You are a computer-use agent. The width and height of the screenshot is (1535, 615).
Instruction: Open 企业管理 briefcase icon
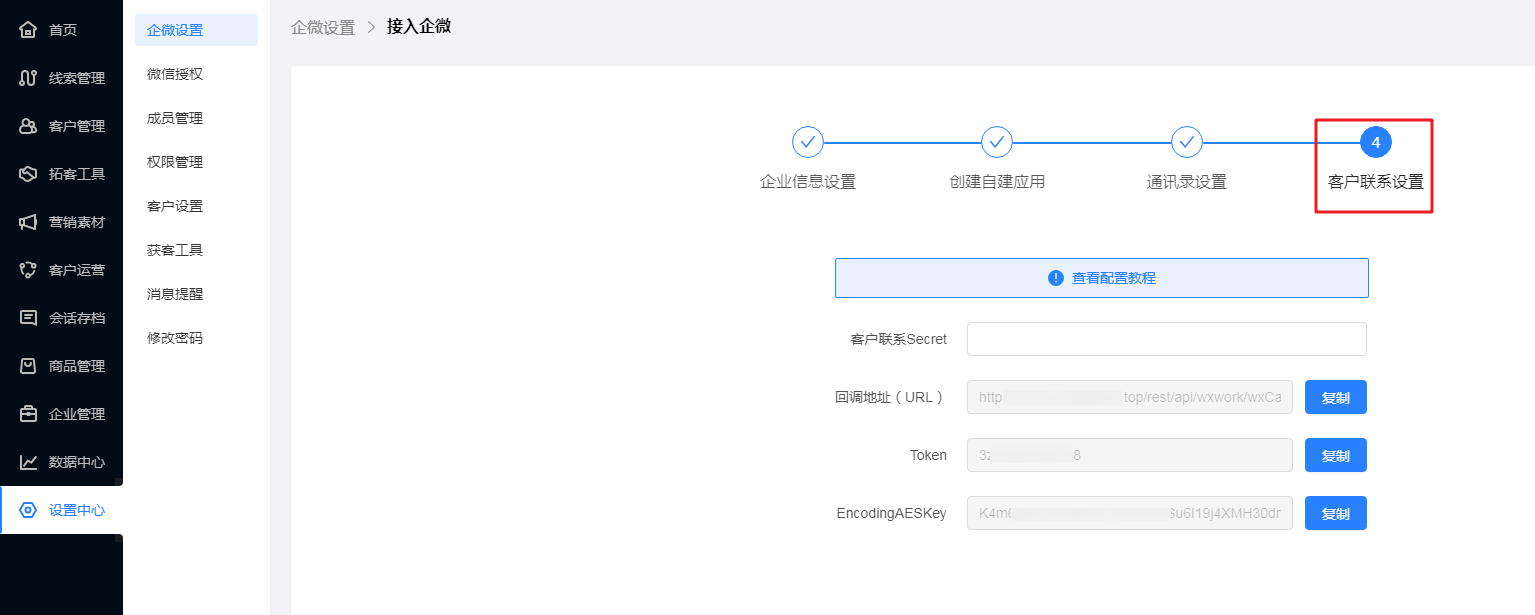pos(29,414)
